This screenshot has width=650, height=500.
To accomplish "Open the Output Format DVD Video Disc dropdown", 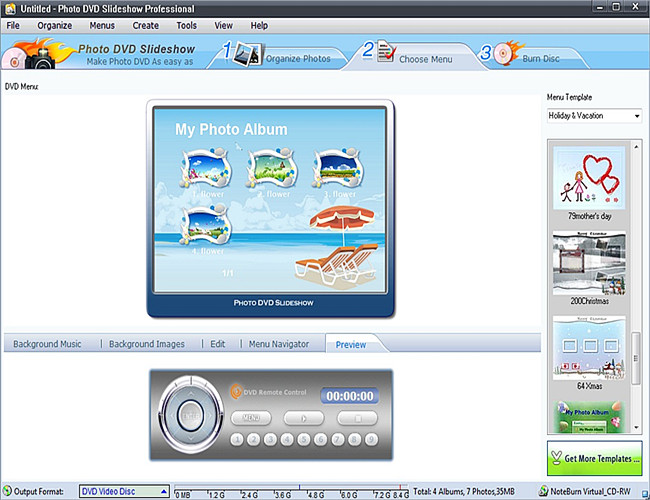I will 124,491.
